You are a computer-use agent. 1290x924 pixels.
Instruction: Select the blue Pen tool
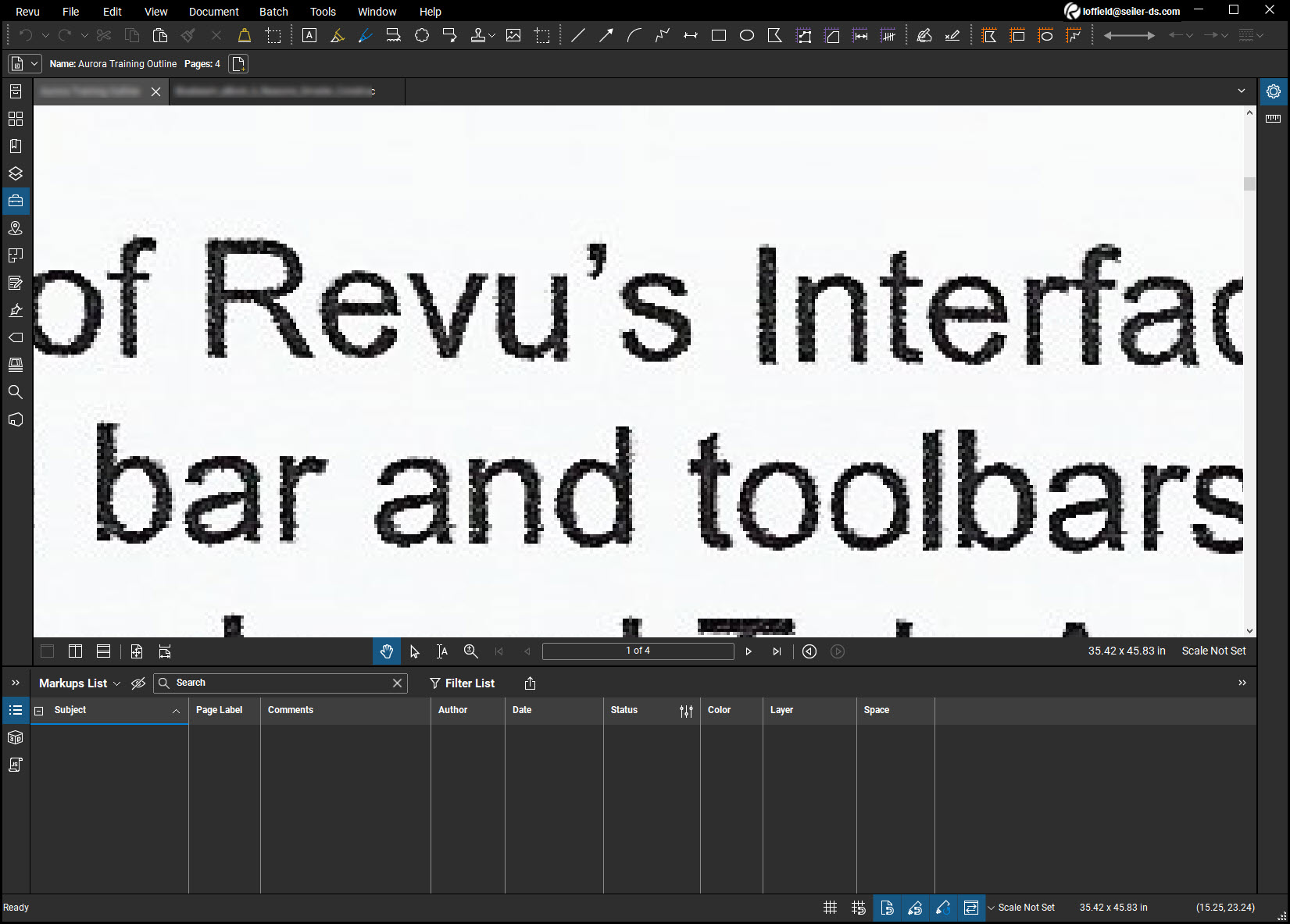point(365,35)
